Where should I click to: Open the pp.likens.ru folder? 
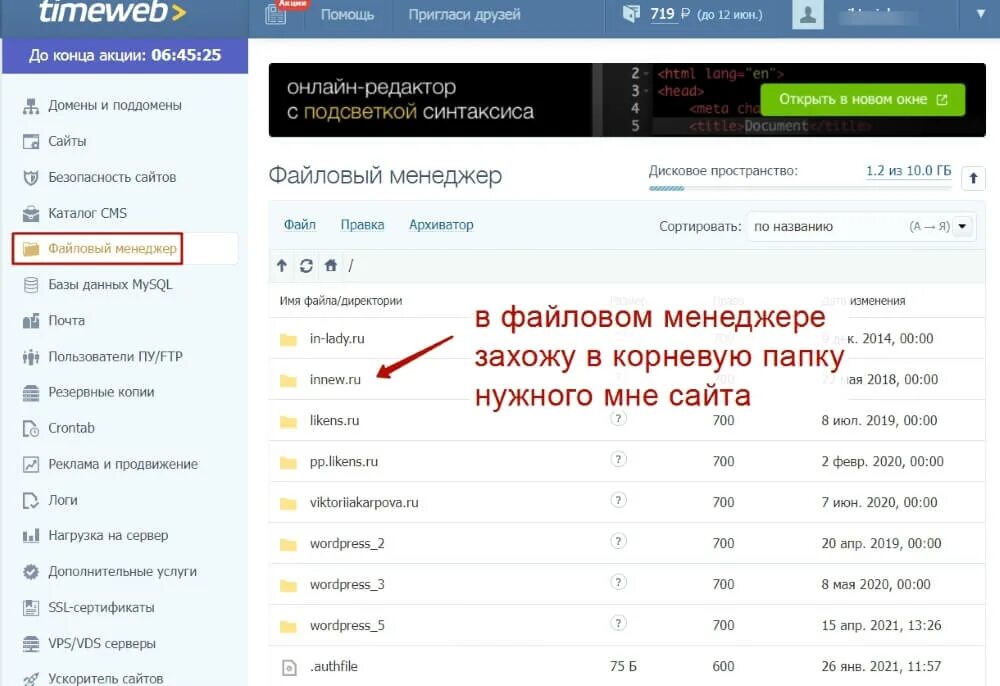(x=344, y=462)
